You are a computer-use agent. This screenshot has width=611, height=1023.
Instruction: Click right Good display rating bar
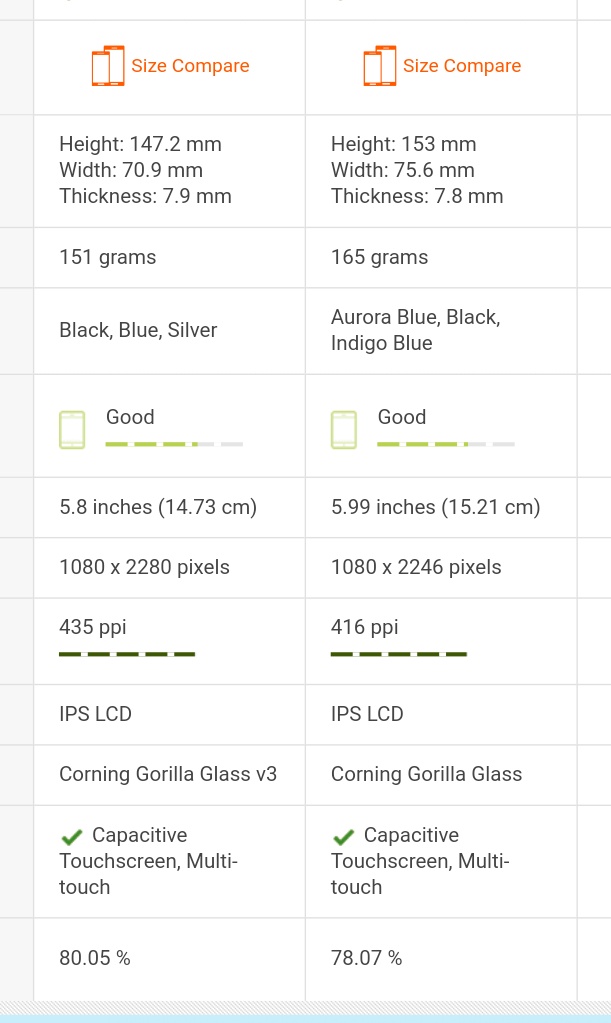click(x=446, y=444)
